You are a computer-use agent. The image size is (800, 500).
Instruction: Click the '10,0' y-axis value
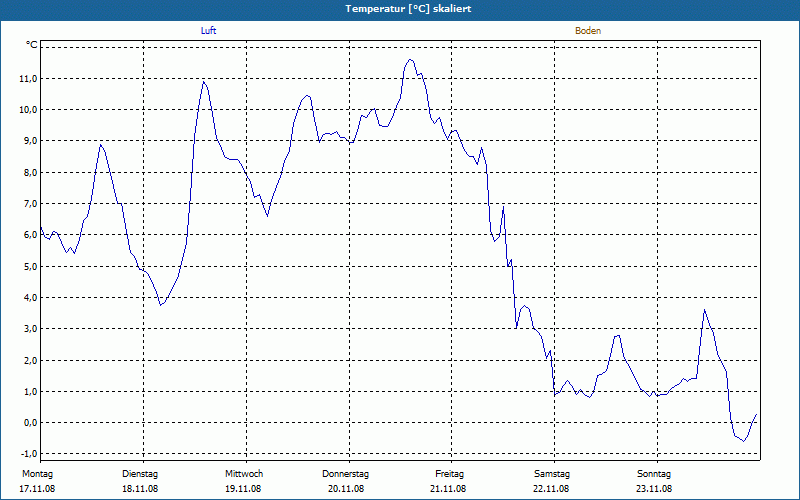tap(29, 110)
